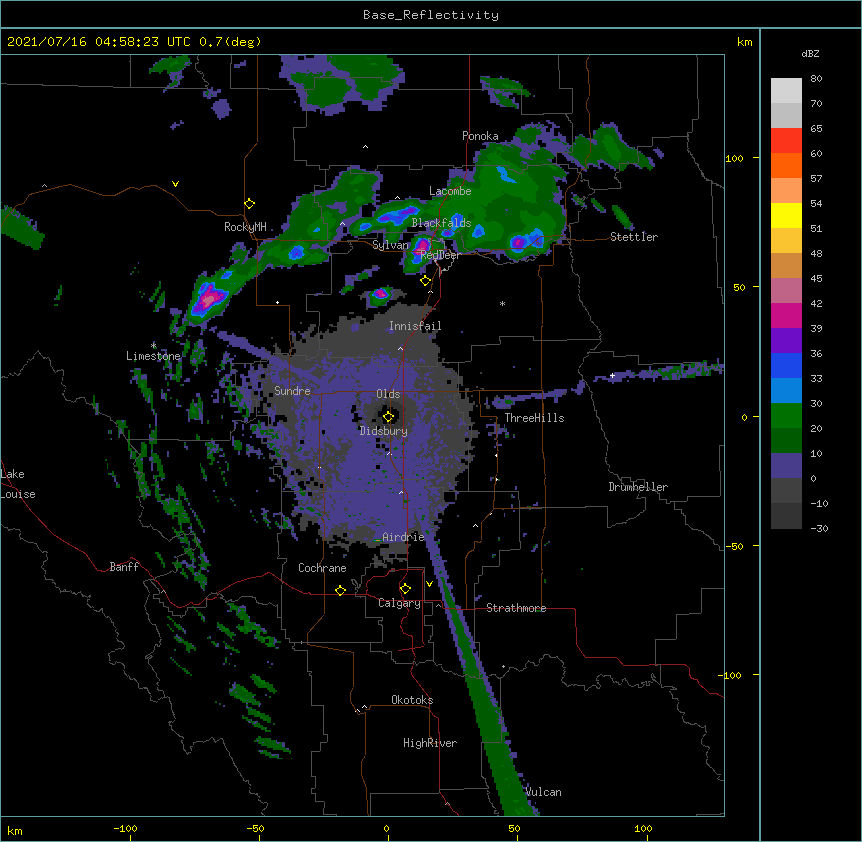Click the Lacombe city label

pos(450,191)
